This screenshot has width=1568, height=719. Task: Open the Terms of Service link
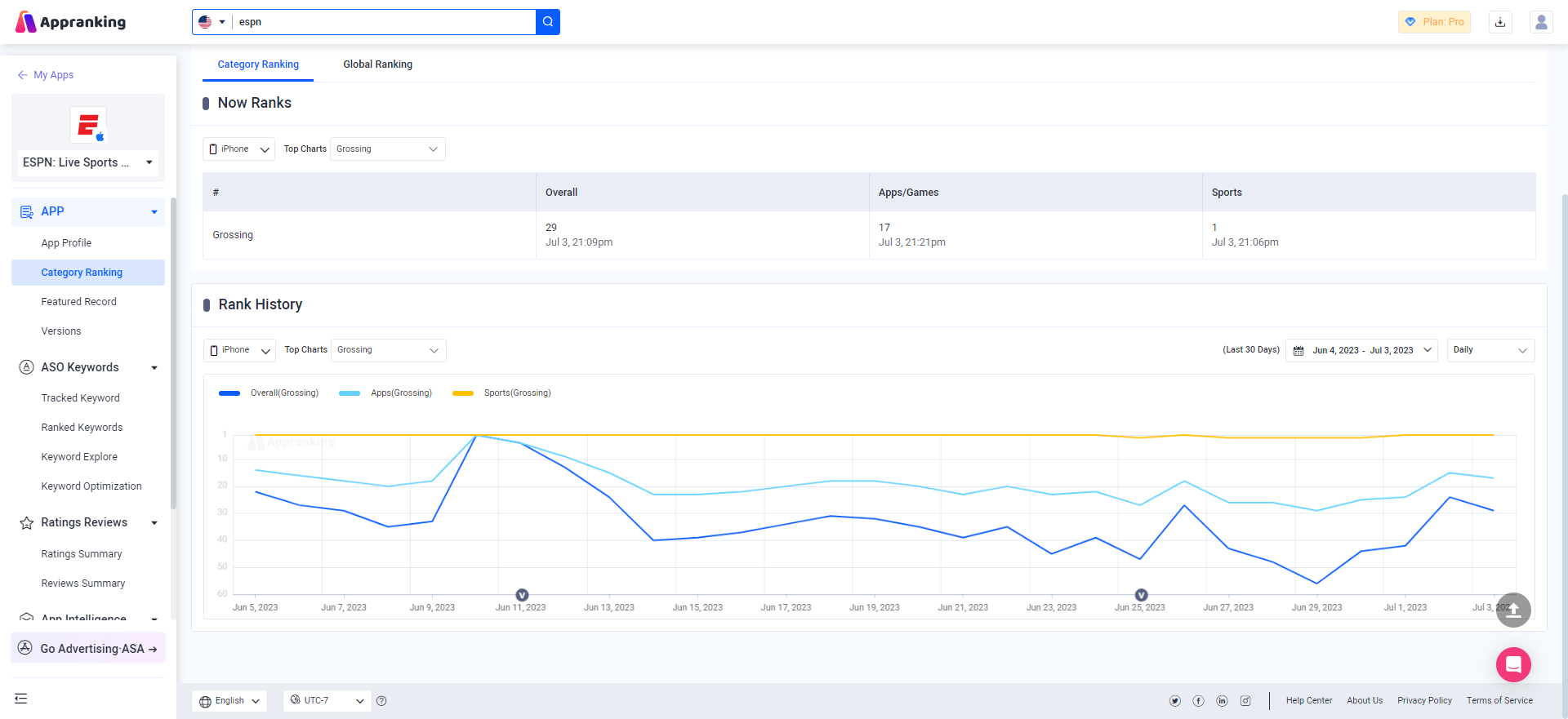pyautogui.click(x=1499, y=701)
